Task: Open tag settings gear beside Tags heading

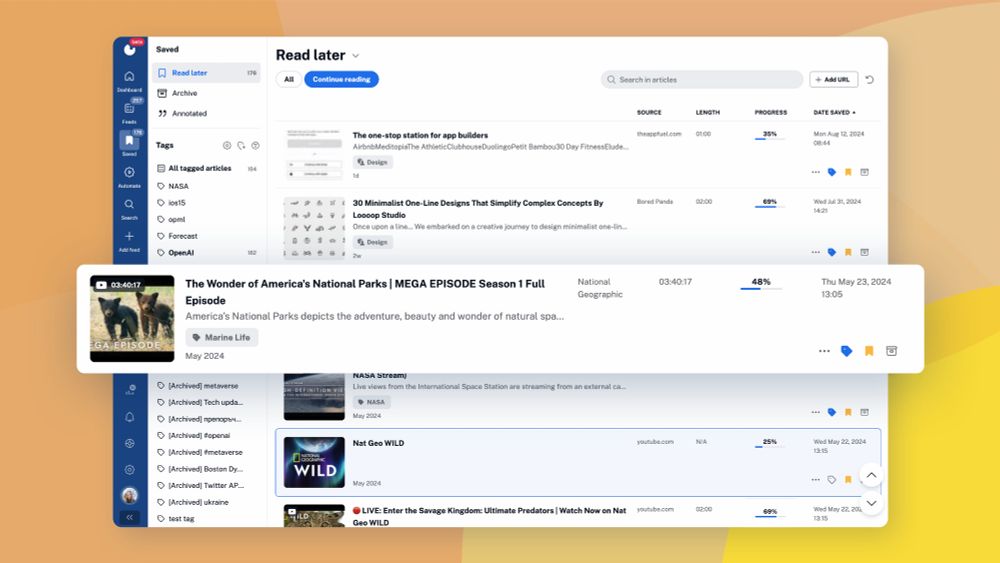Action: tap(227, 145)
